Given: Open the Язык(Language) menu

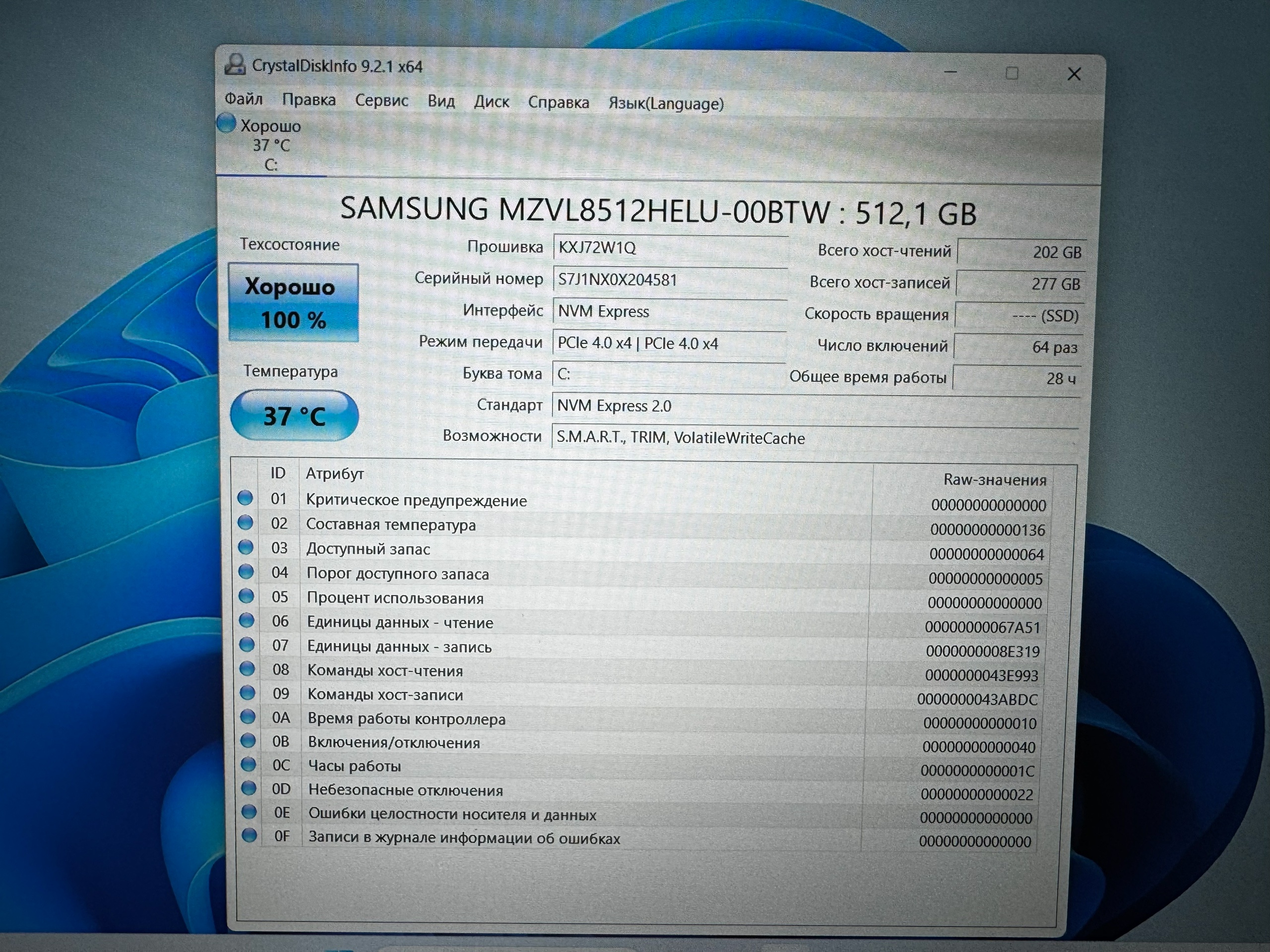Looking at the screenshot, I should click(666, 103).
